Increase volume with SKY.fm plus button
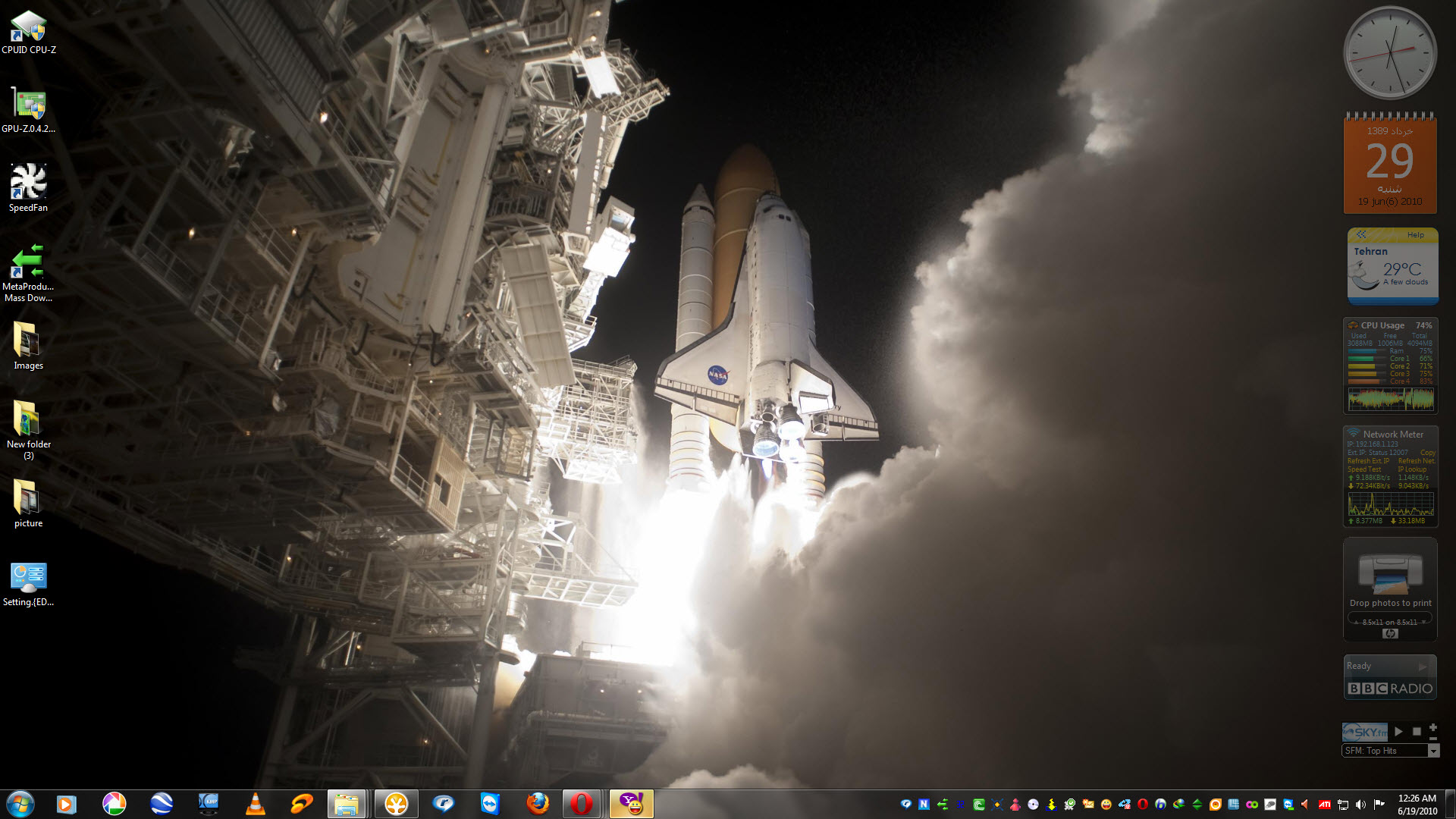 click(x=1432, y=727)
